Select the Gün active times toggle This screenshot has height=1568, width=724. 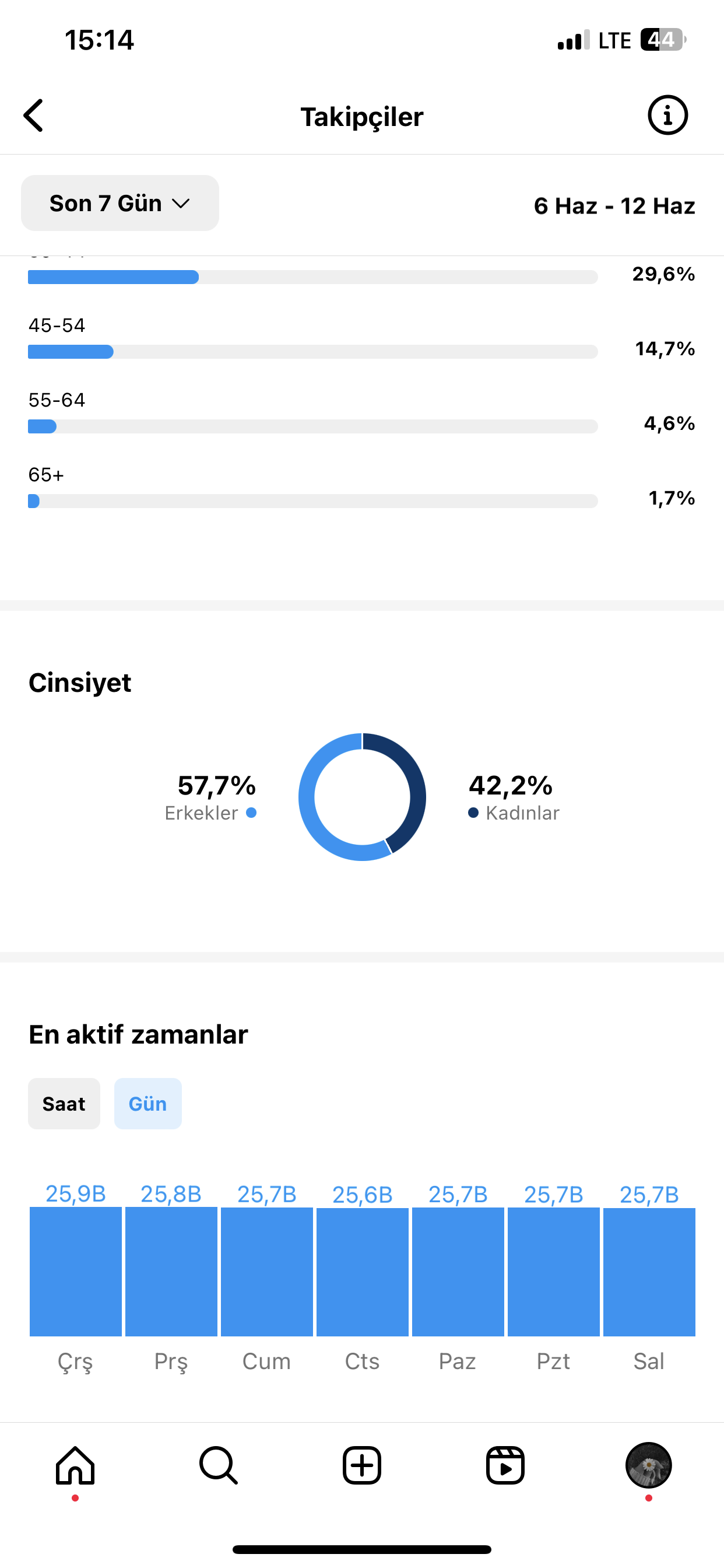coord(148,1104)
